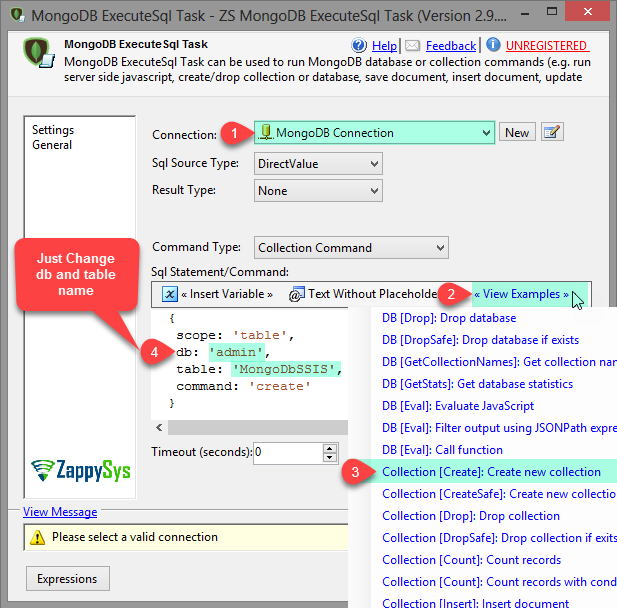
Task: Open the View Examples menu
Action: pyautogui.click(x=521, y=294)
